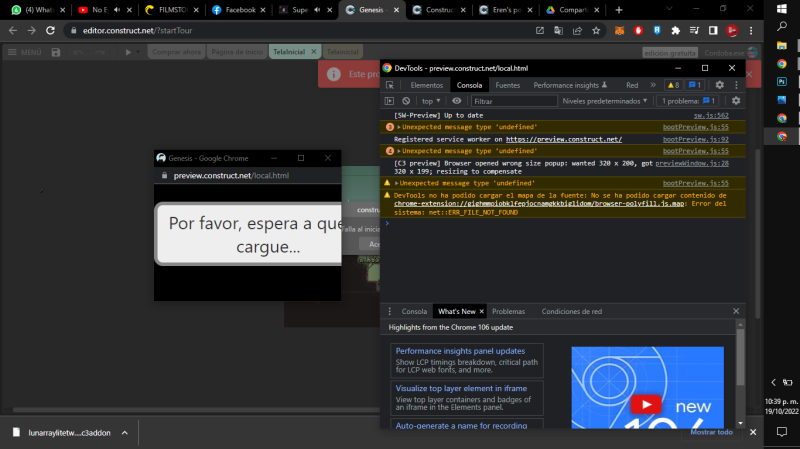Switch to Consola tab in DevTools
This screenshot has height=449, width=800.
point(469,85)
